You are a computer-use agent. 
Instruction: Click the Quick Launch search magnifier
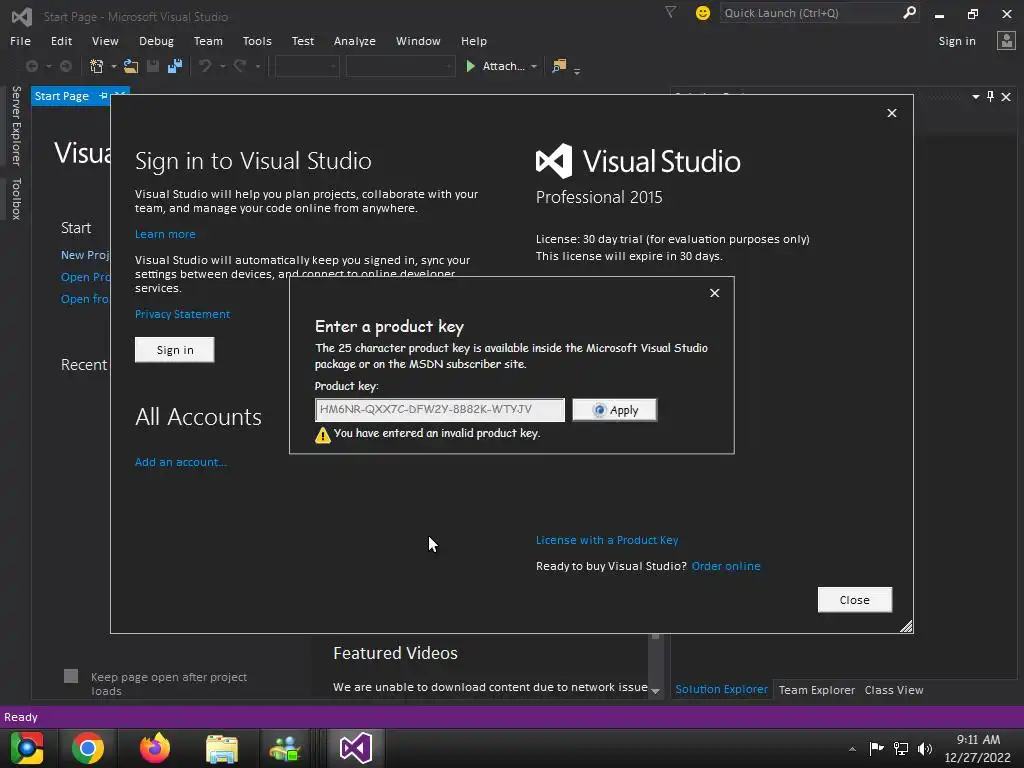[909, 12]
